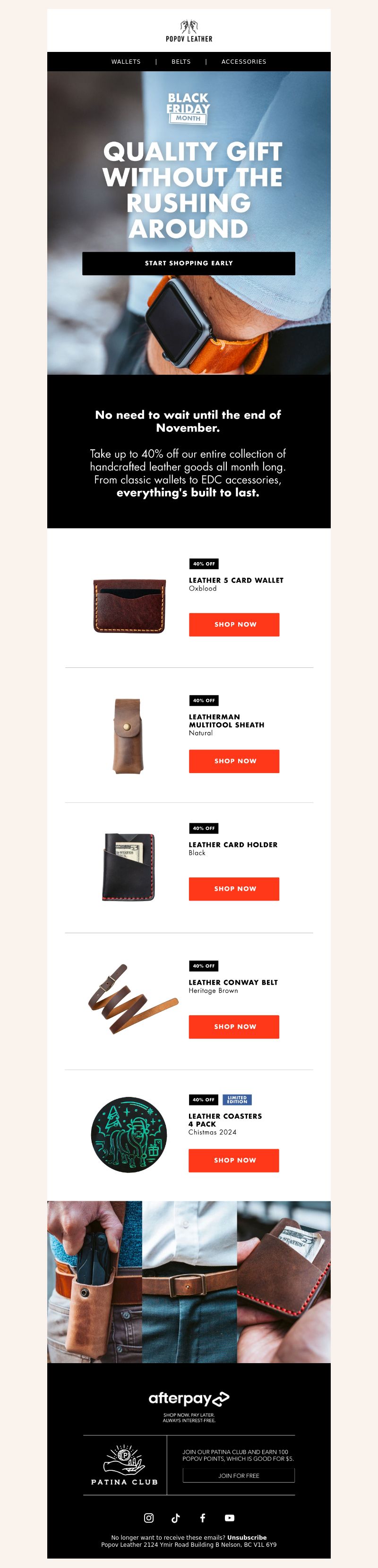Open the Accessories menu item
The height and width of the screenshot is (1568, 378).
tap(244, 61)
